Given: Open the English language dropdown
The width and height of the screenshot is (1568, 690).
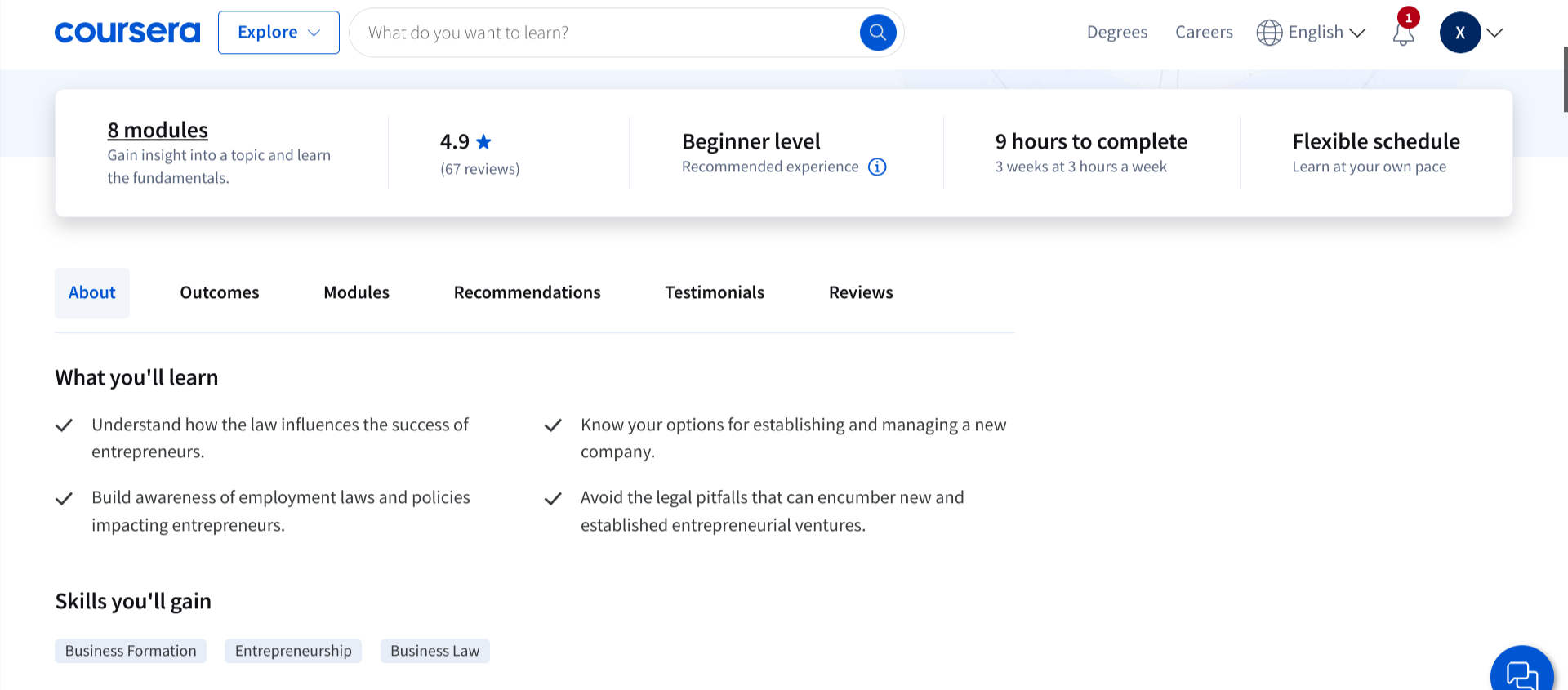Looking at the screenshot, I should [x=1326, y=33].
